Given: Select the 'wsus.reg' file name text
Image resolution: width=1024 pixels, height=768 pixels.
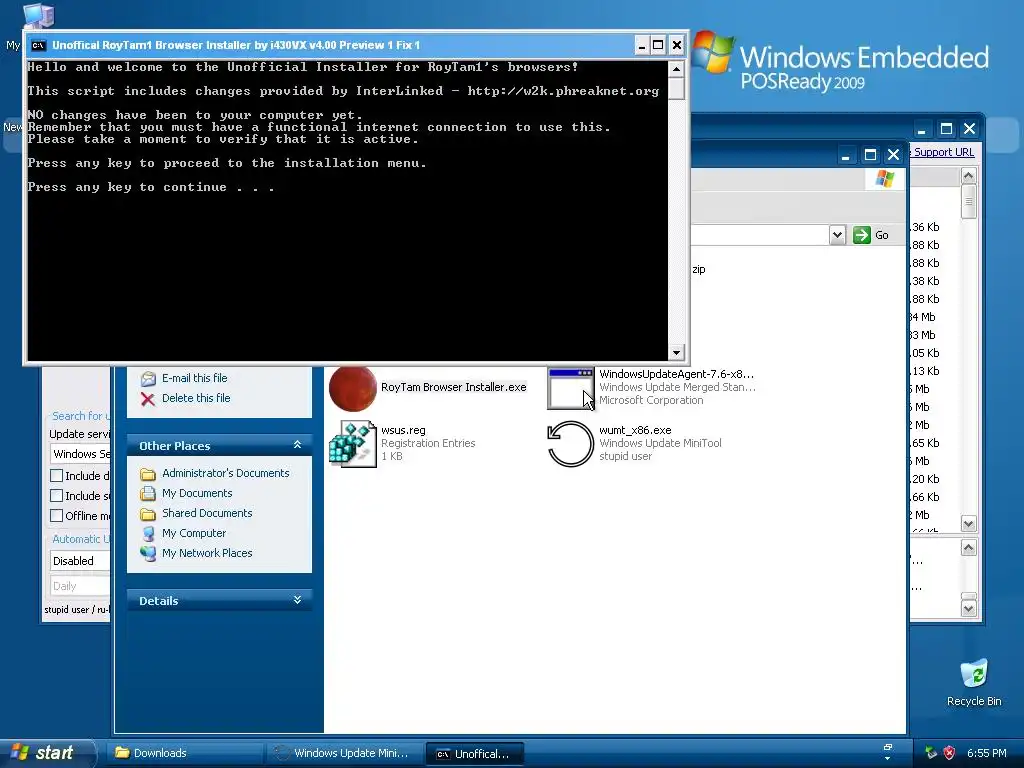Looking at the screenshot, I should pos(403,430).
